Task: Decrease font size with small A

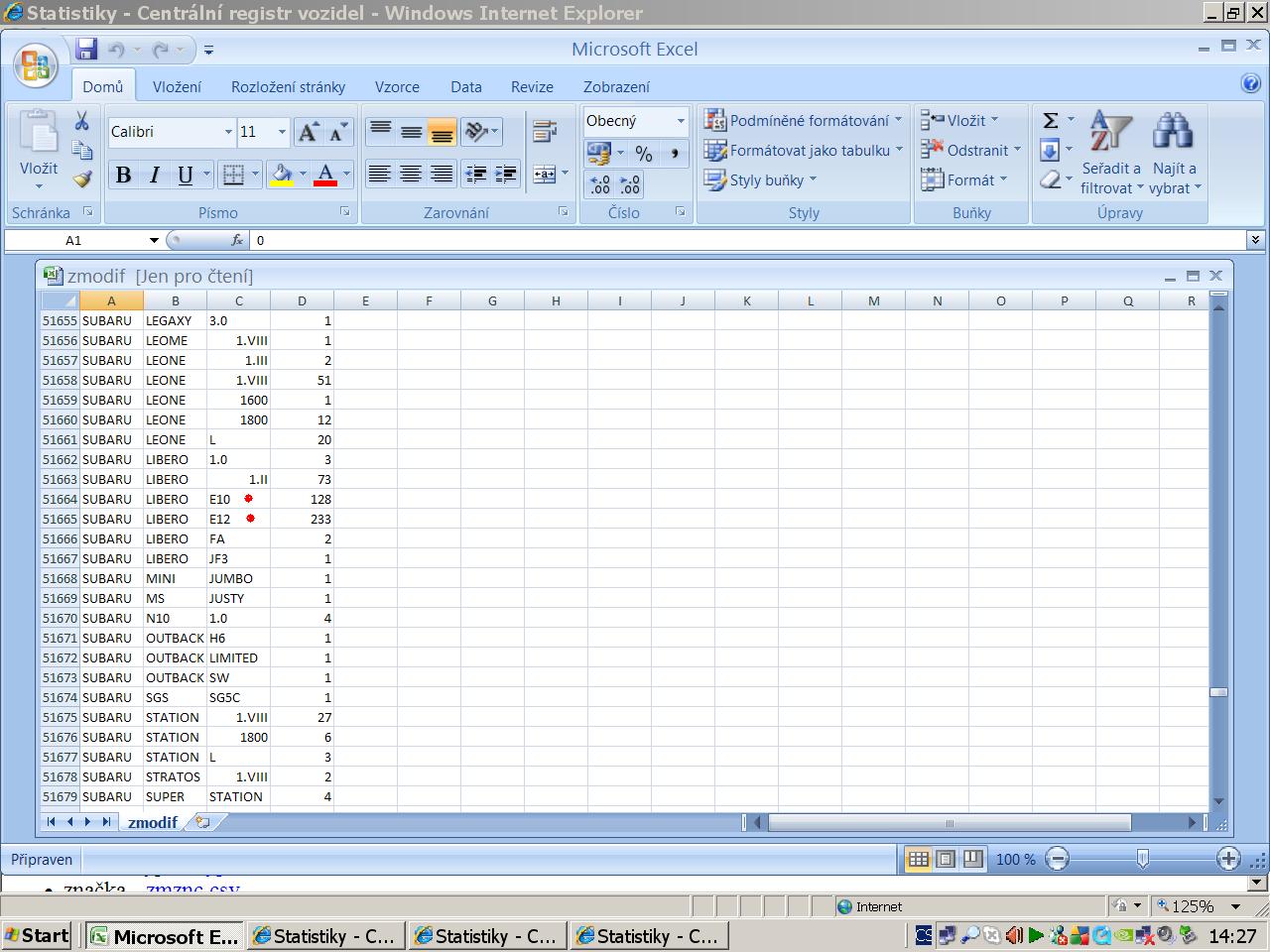Action: pyautogui.click(x=338, y=132)
